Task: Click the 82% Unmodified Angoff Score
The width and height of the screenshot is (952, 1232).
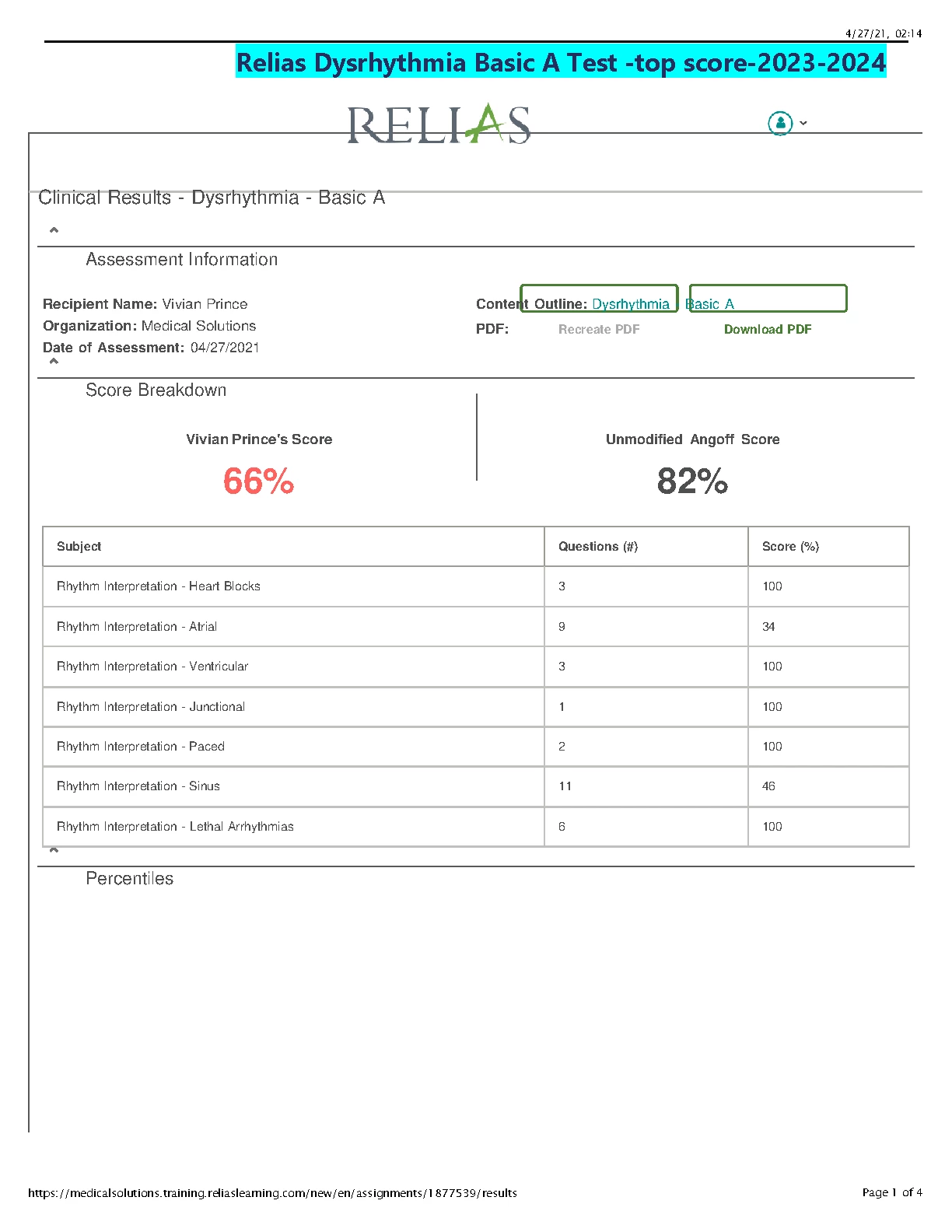Action: (692, 481)
